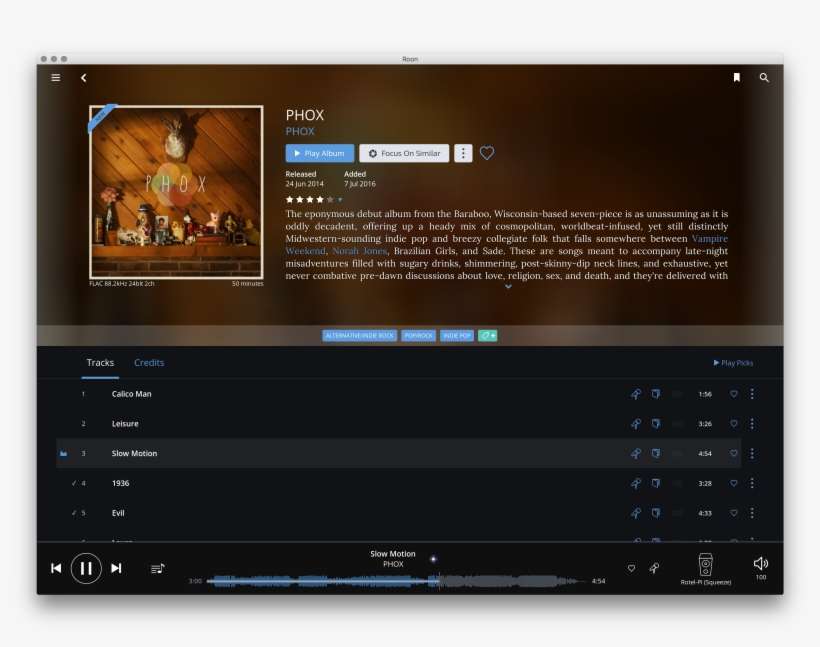The height and width of the screenshot is (647, 820).
Task: Open the overflow menu for track 1936
Action: pos(752,483)
